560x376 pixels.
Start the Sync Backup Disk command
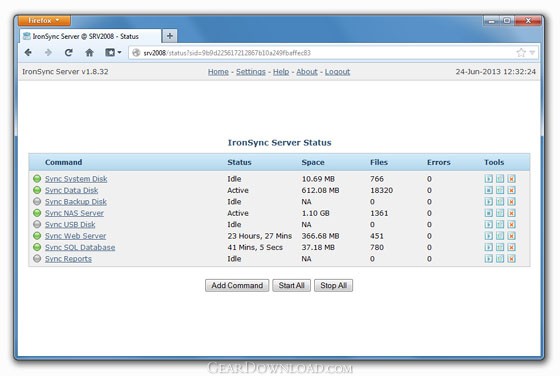(489, 202)
